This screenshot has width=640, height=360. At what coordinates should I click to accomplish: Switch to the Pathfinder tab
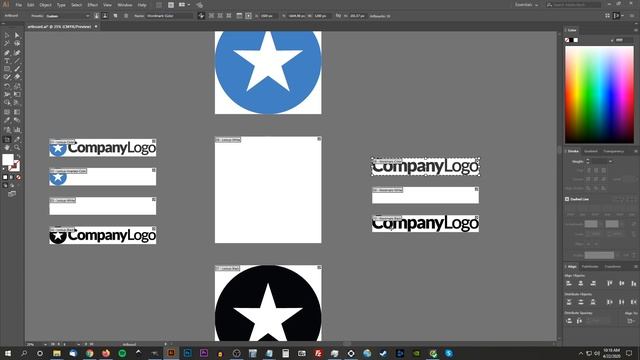[x=590, y=267]
